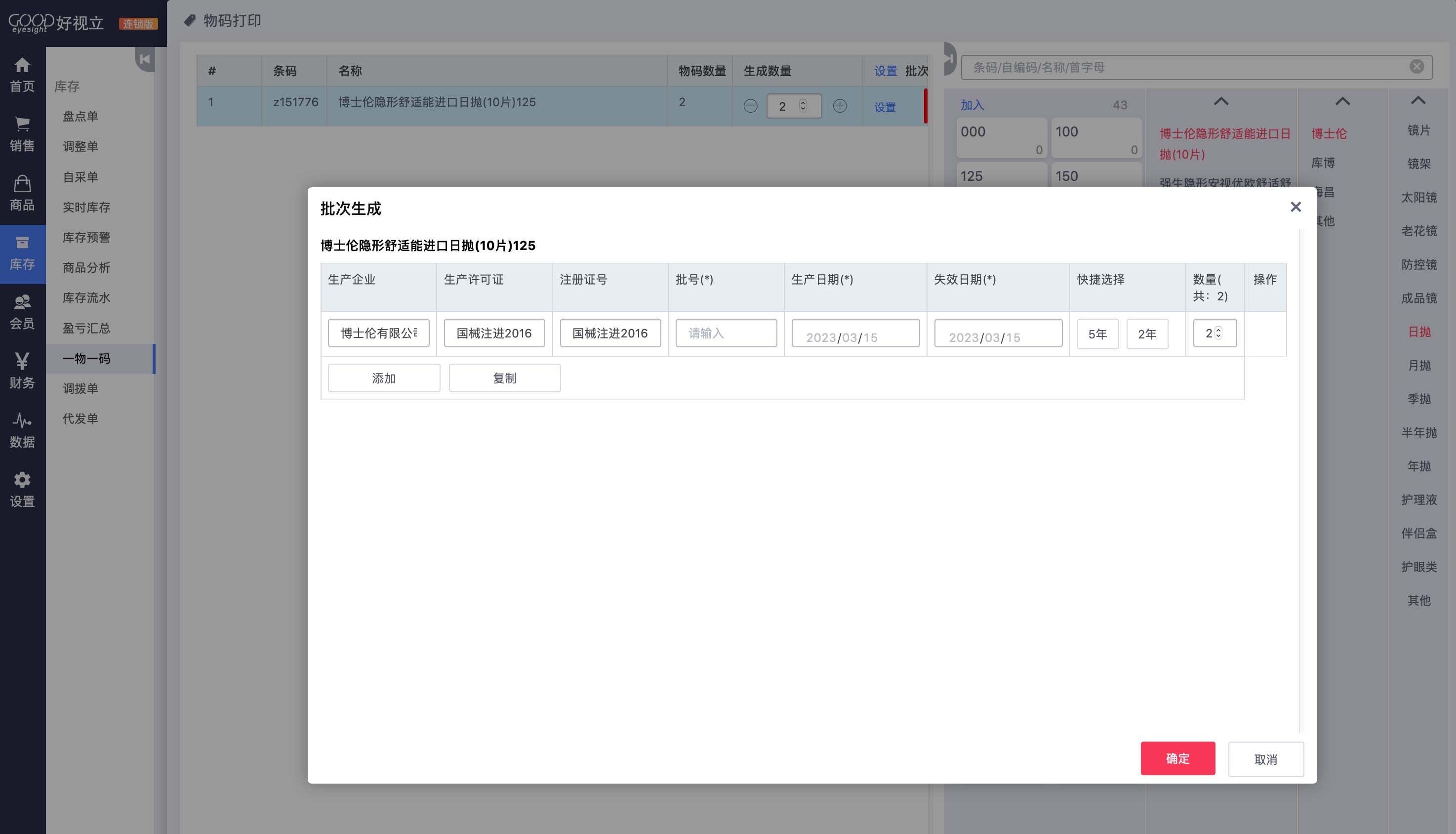Select the 库博 brand

(x=1323, y=163)
